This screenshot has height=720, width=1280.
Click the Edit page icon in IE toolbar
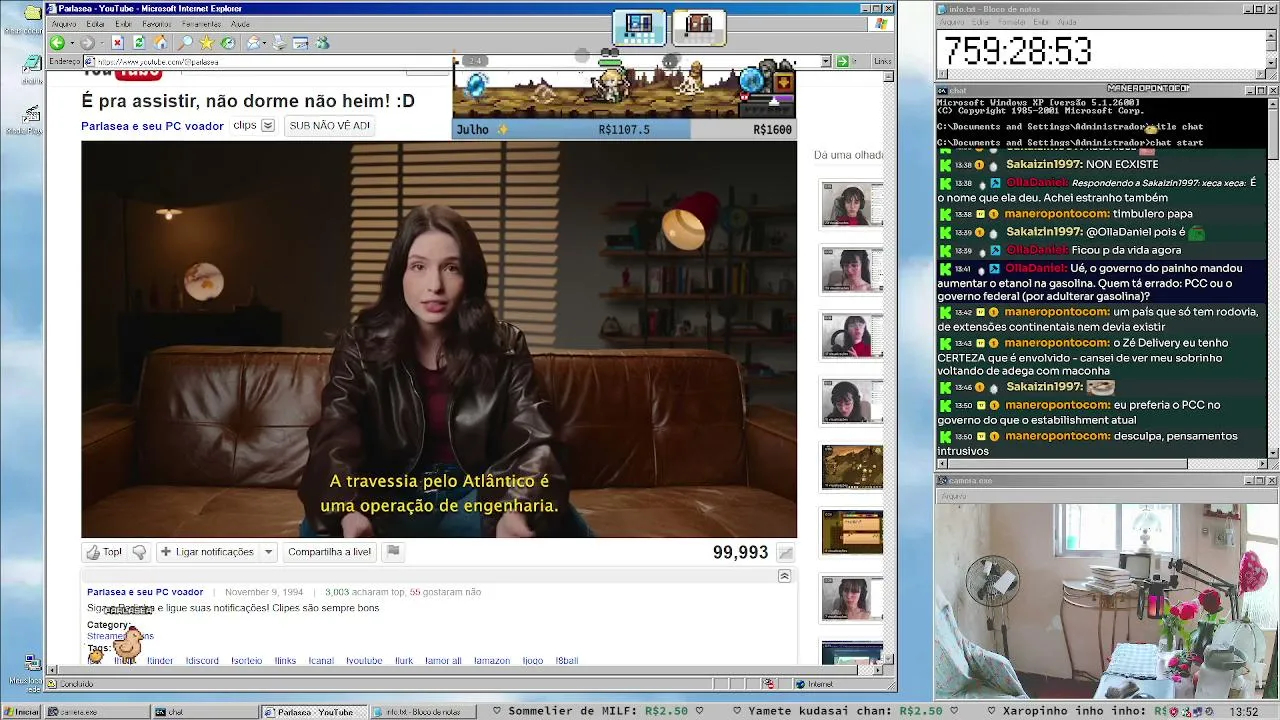pyautogui.click(x=301, y=43)
